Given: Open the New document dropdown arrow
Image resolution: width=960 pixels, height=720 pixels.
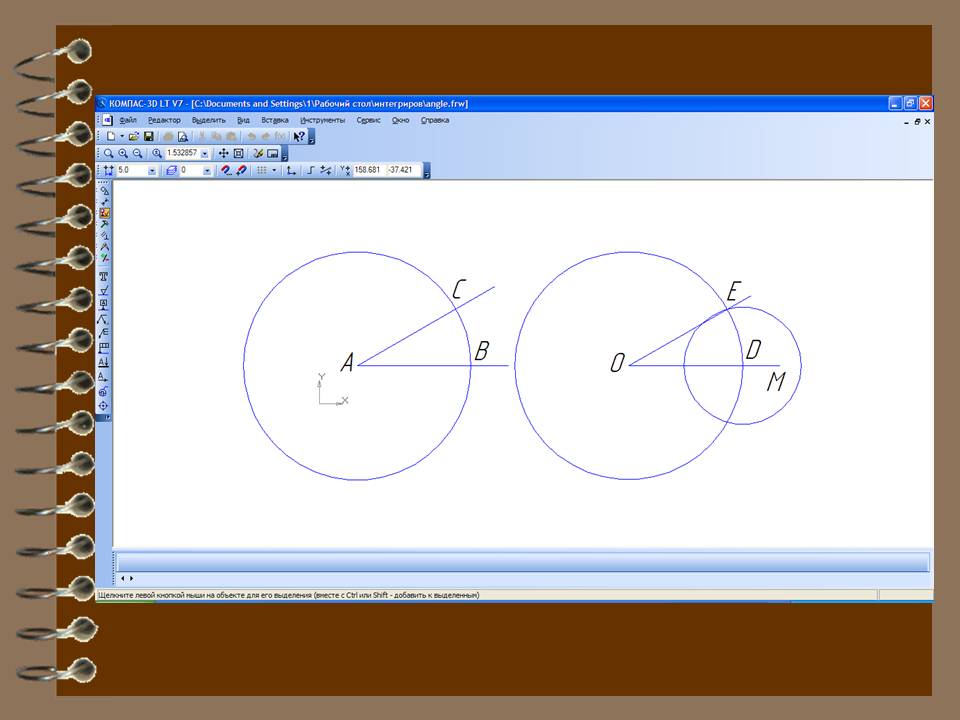Looking at the screenshot, I should click(122, 136).
